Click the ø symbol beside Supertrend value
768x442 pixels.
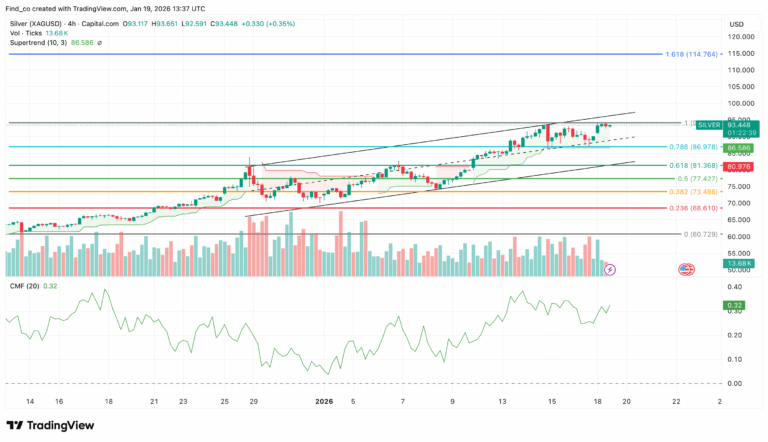(x=99, y=43)
